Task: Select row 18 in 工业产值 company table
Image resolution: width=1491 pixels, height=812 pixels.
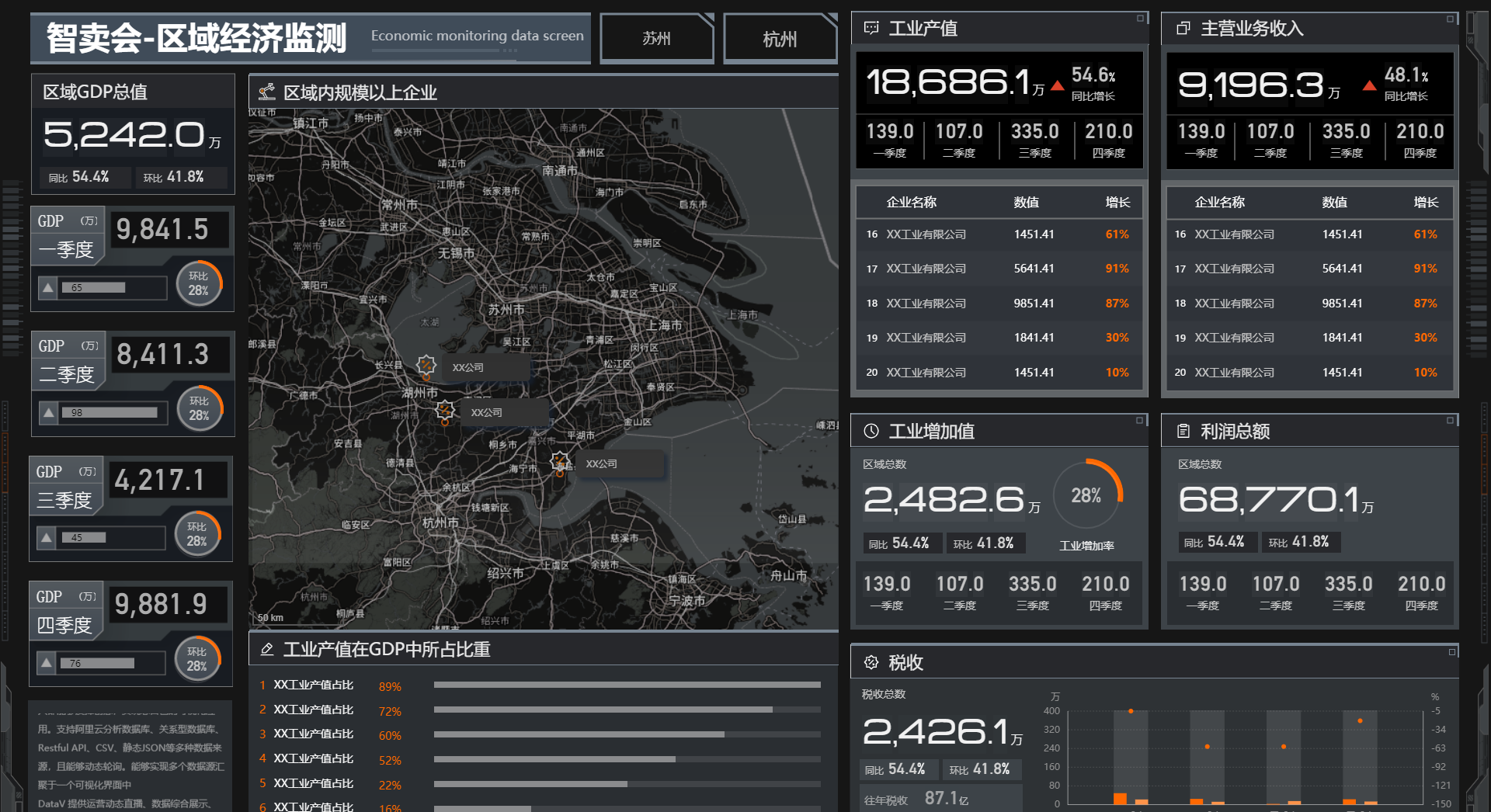Action: click(999, 304)
